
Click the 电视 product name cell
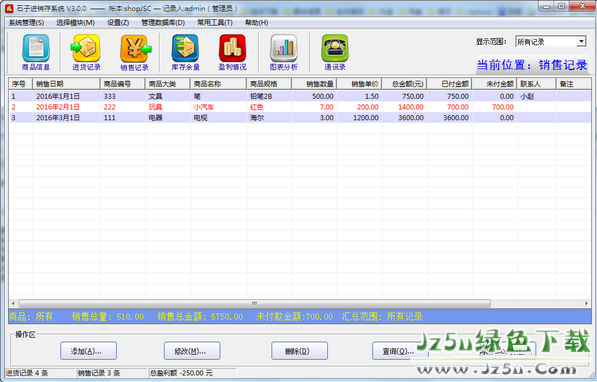tap(219, 118)
